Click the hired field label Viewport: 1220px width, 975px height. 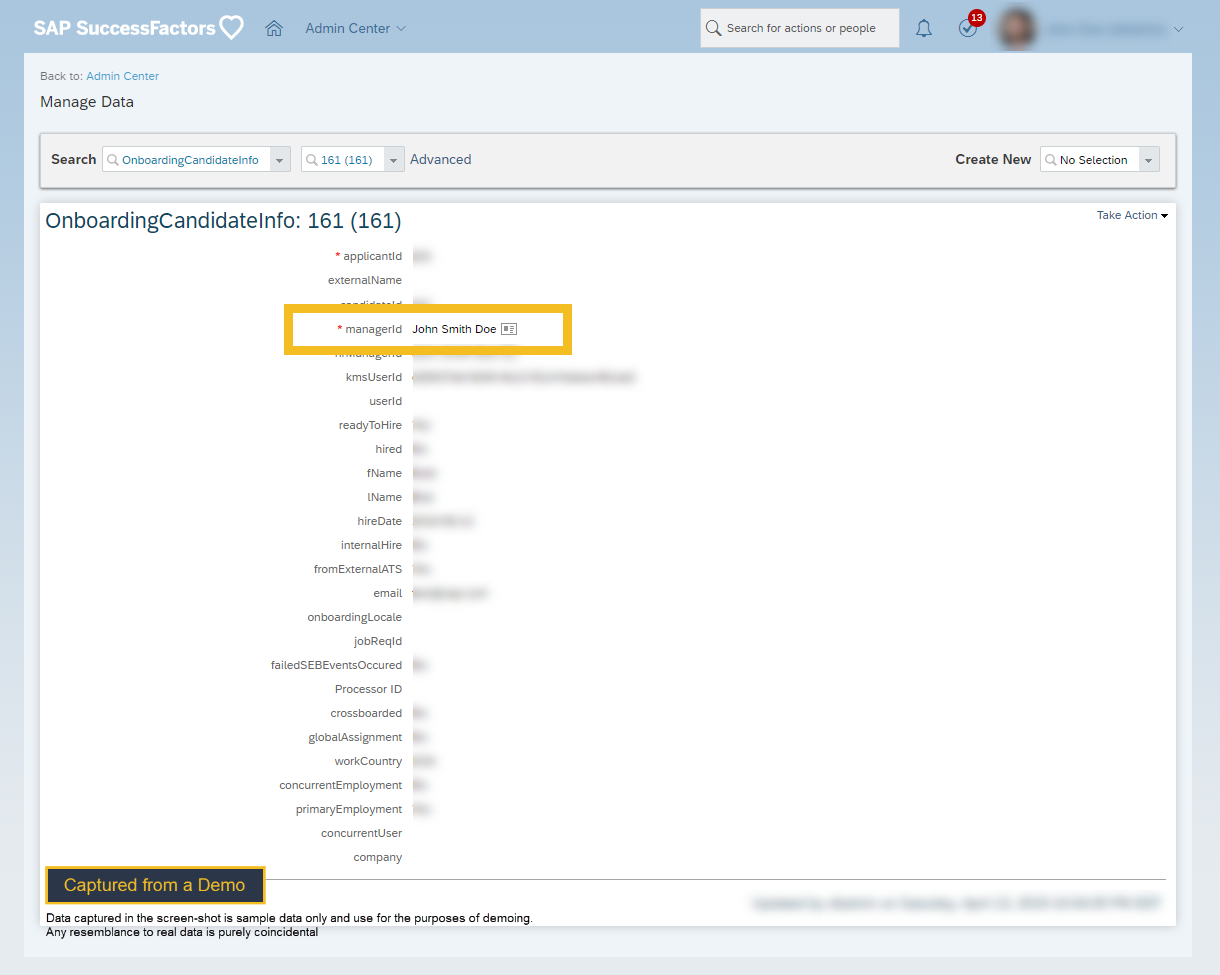(389, 449)
